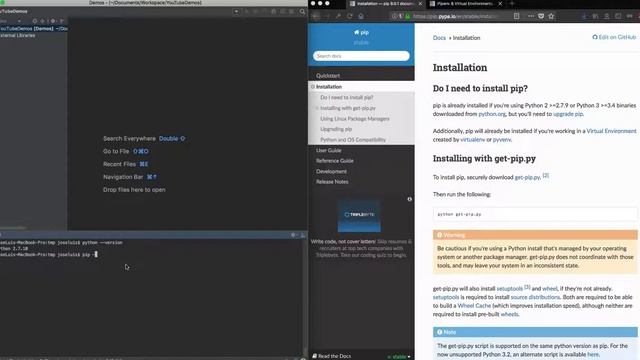Click on the terminal command line

pyautogui.click(x=49, y=254)
